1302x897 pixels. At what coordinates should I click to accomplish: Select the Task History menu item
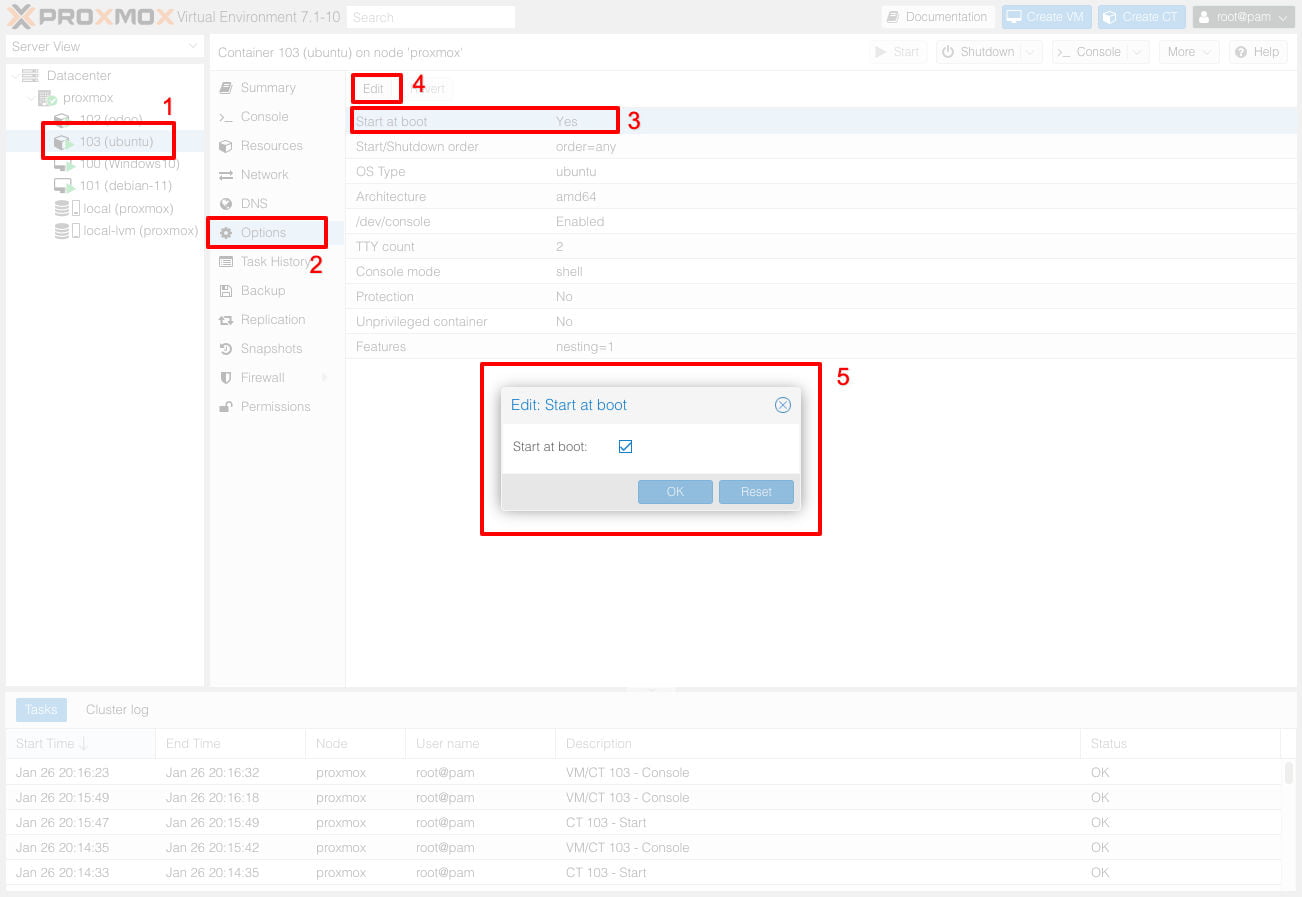coord(275,262)
